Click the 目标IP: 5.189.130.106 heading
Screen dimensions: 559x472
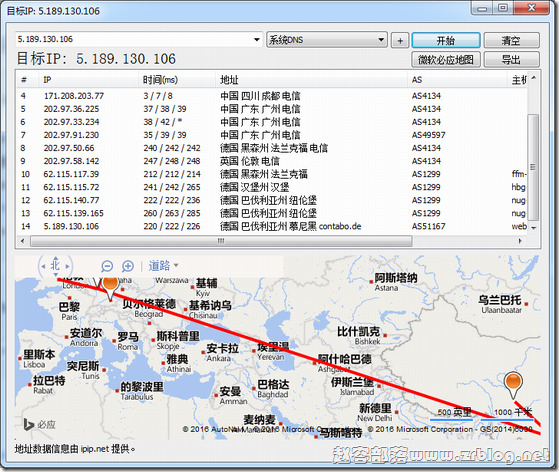click(96, 58)
